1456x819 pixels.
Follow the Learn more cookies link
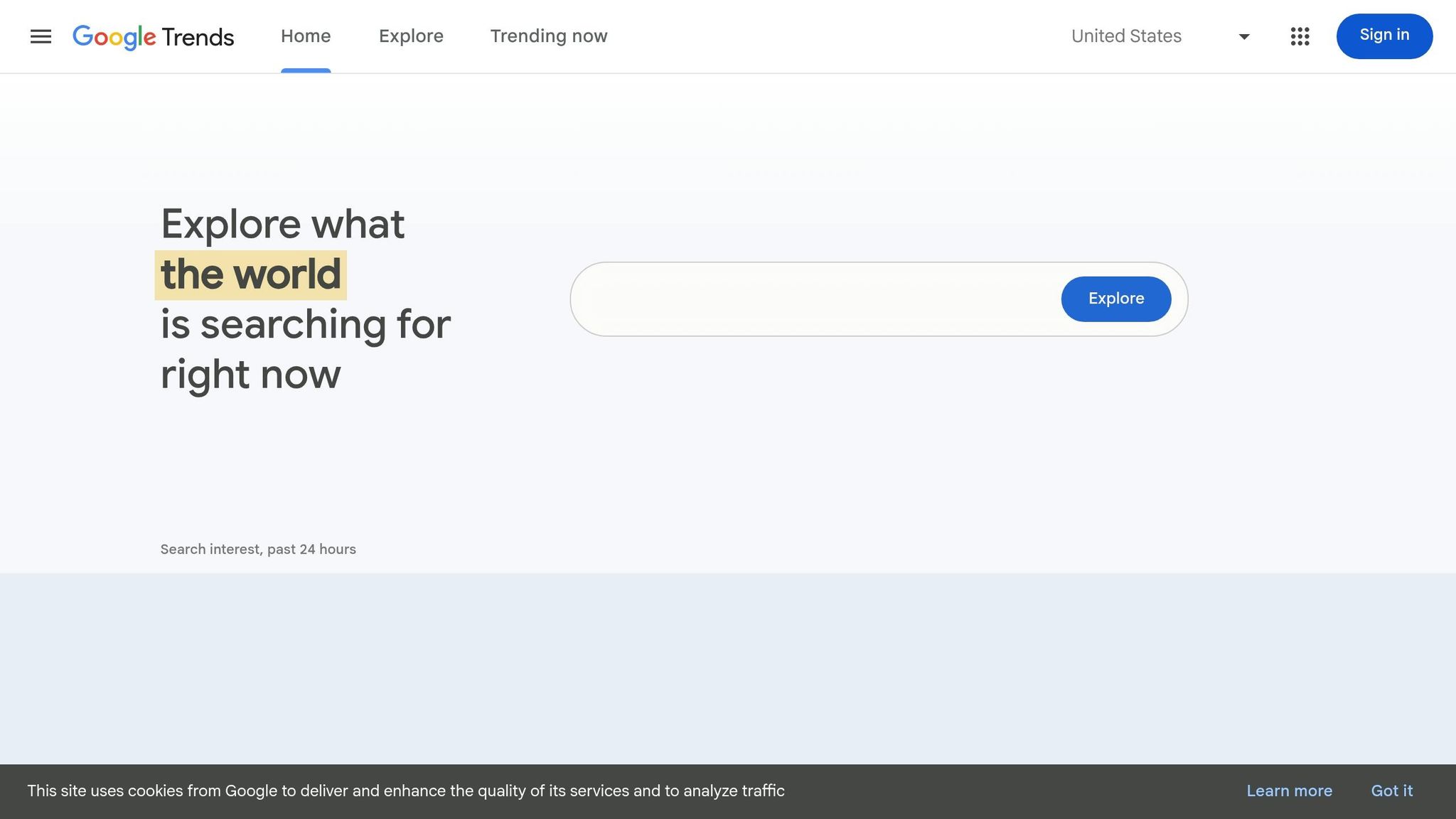pos(1289,791)
